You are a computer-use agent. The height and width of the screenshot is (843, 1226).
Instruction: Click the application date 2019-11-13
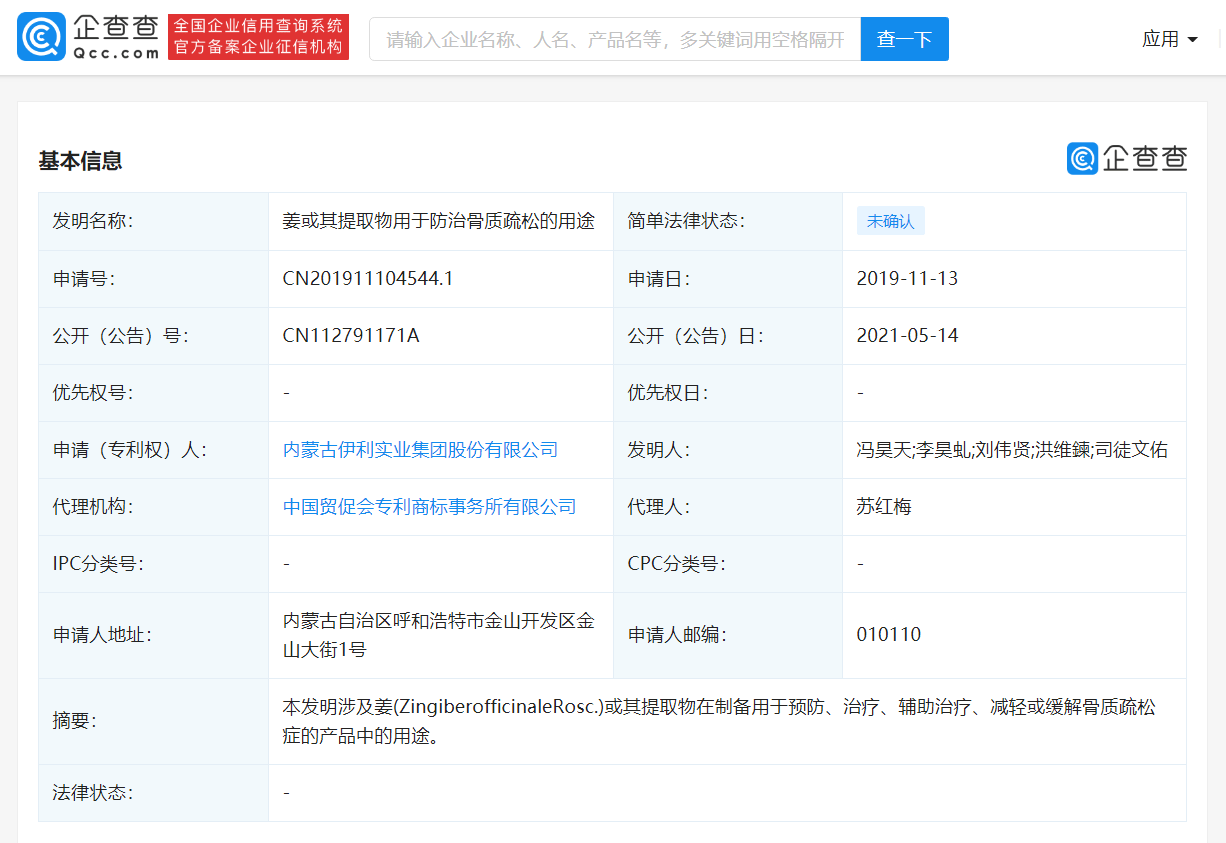click(907, 279)
